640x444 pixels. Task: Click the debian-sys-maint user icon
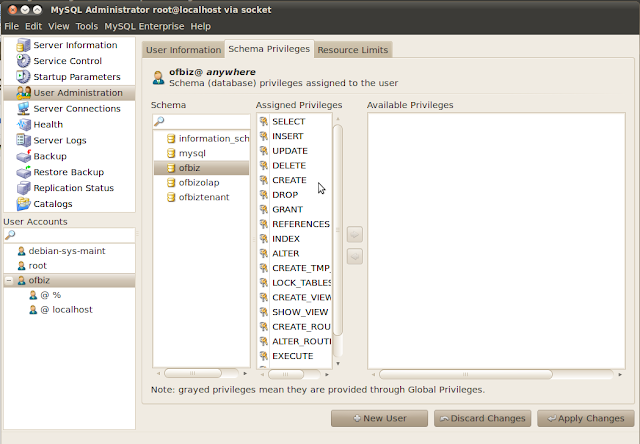[21, 251]
